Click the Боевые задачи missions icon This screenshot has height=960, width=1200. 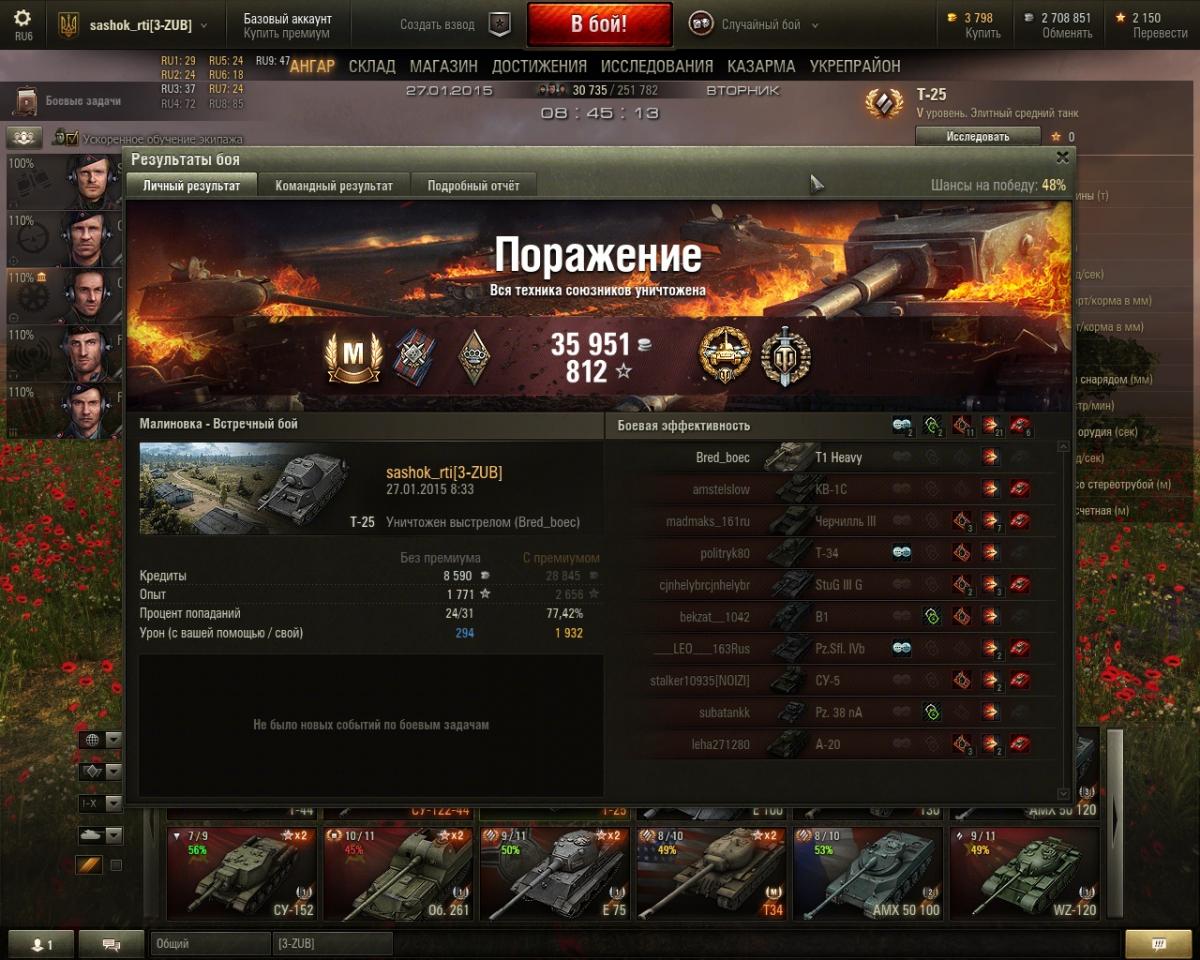pos(26,101)
